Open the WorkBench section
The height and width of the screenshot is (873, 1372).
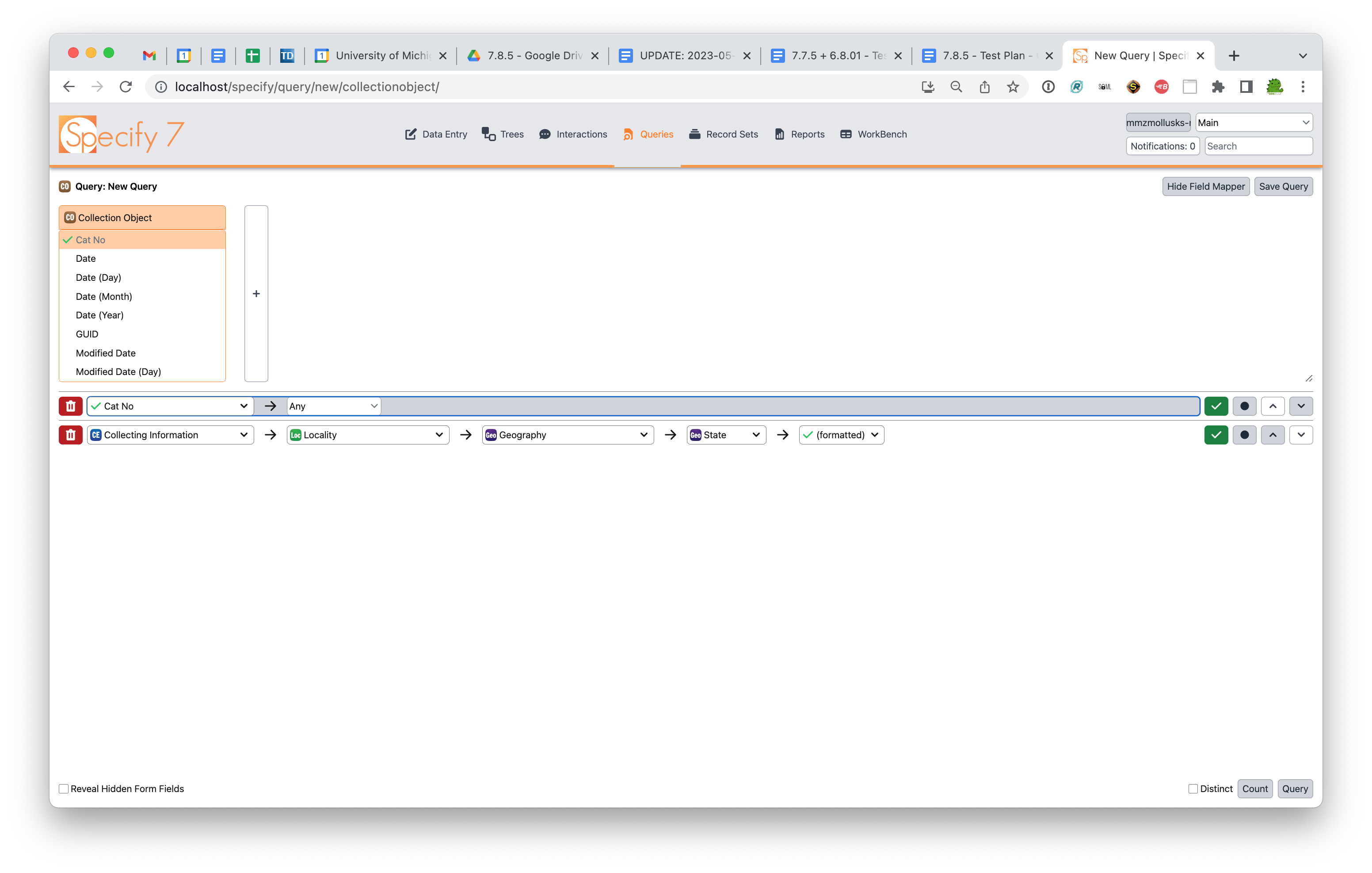[873, 134]
